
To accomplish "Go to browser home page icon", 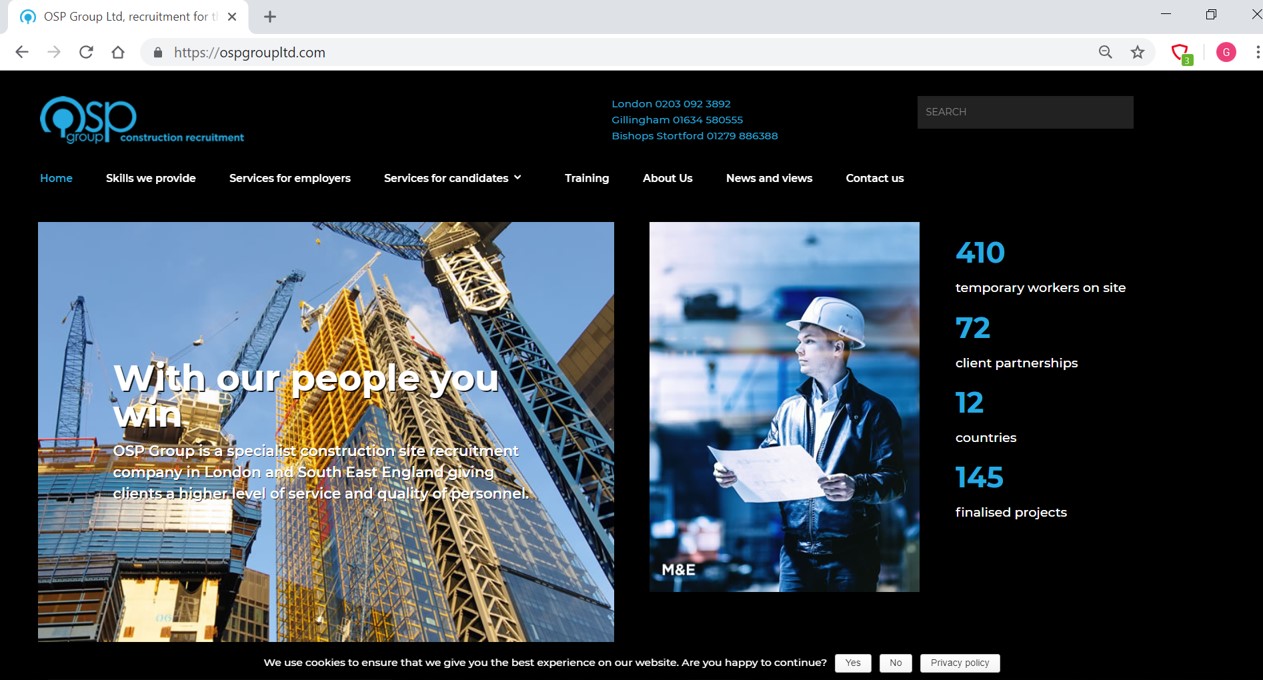I will click(118, 52).
